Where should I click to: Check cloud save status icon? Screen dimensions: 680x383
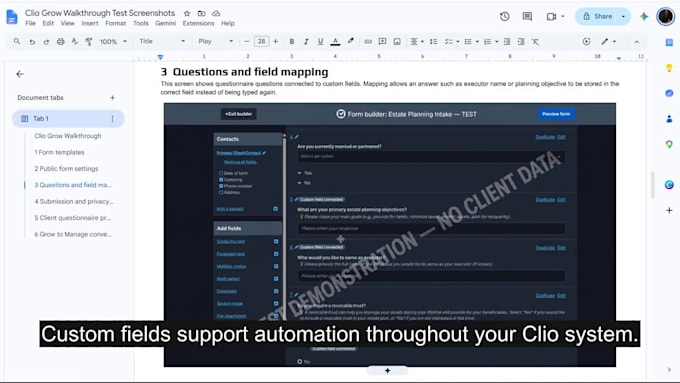click(216, 13)
